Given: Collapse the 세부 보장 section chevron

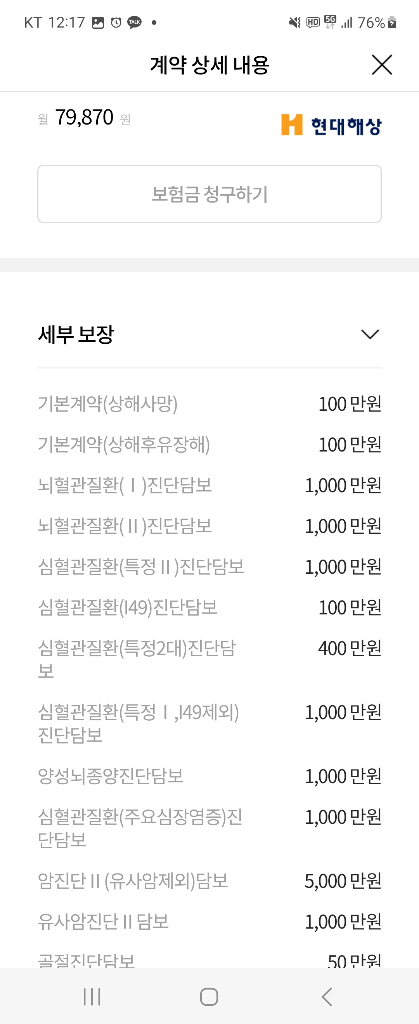Looking at the screenshot, I should (x=370, y=335).
